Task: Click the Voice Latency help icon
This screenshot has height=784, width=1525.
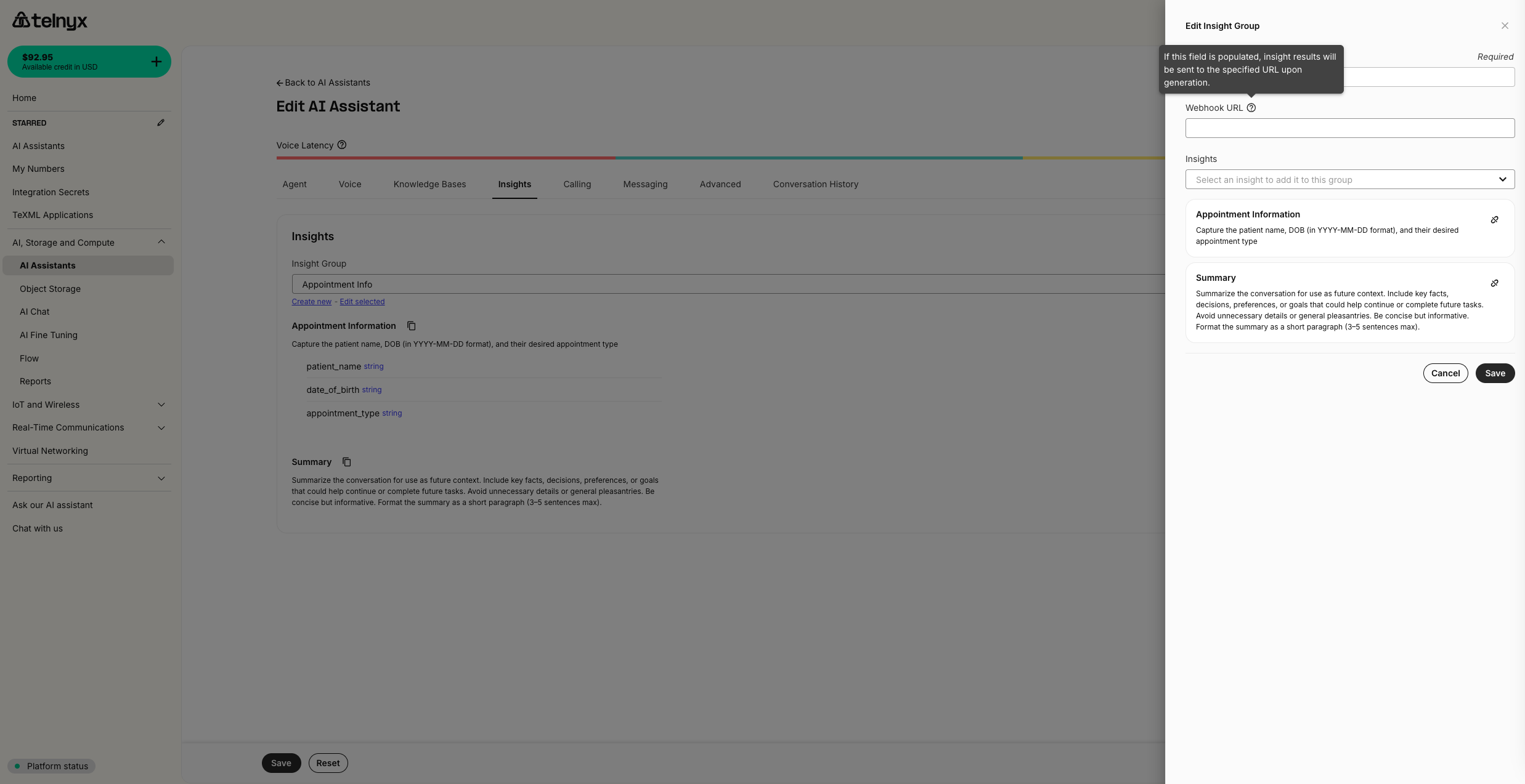Action: click(342, 145)
